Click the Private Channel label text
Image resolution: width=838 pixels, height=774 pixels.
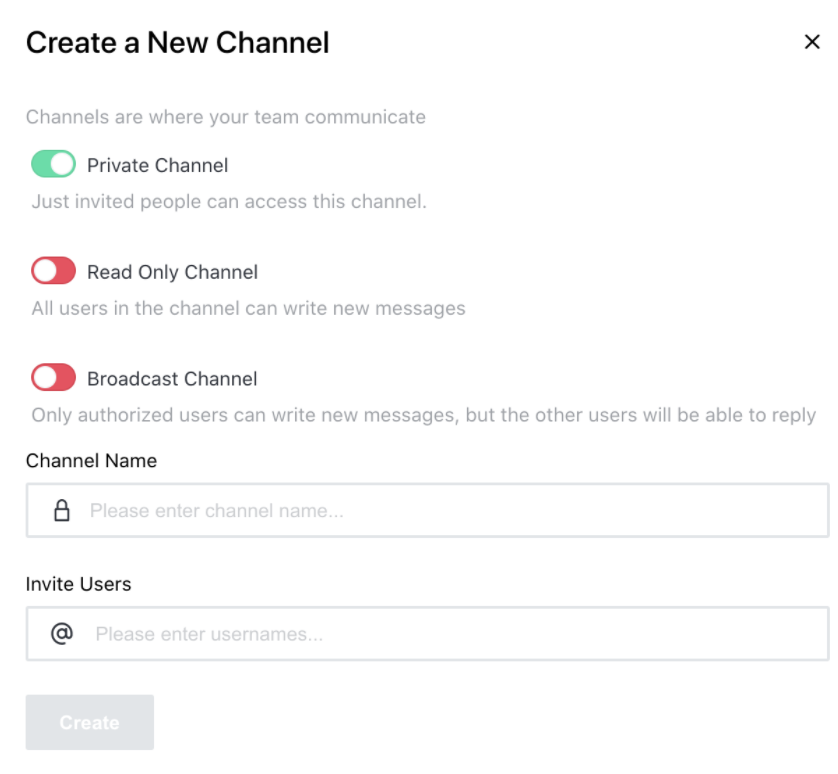[x=157, y=165]
